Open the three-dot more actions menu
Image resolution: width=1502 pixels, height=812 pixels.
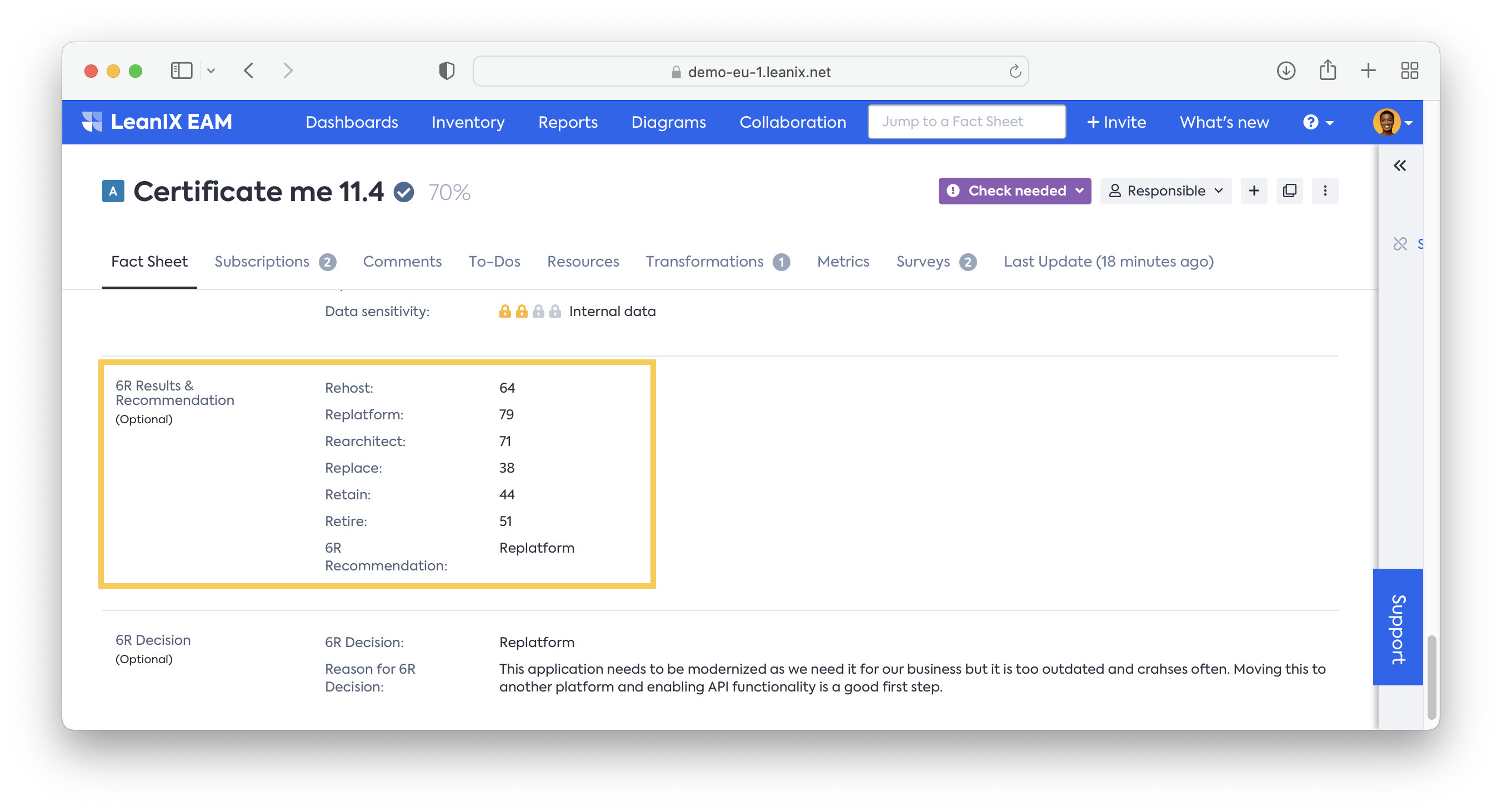click(x=1325, y=191)
